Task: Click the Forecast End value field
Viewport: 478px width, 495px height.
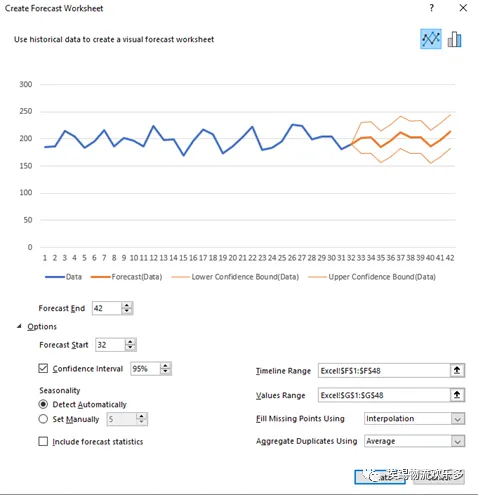Action: [107, 308]
